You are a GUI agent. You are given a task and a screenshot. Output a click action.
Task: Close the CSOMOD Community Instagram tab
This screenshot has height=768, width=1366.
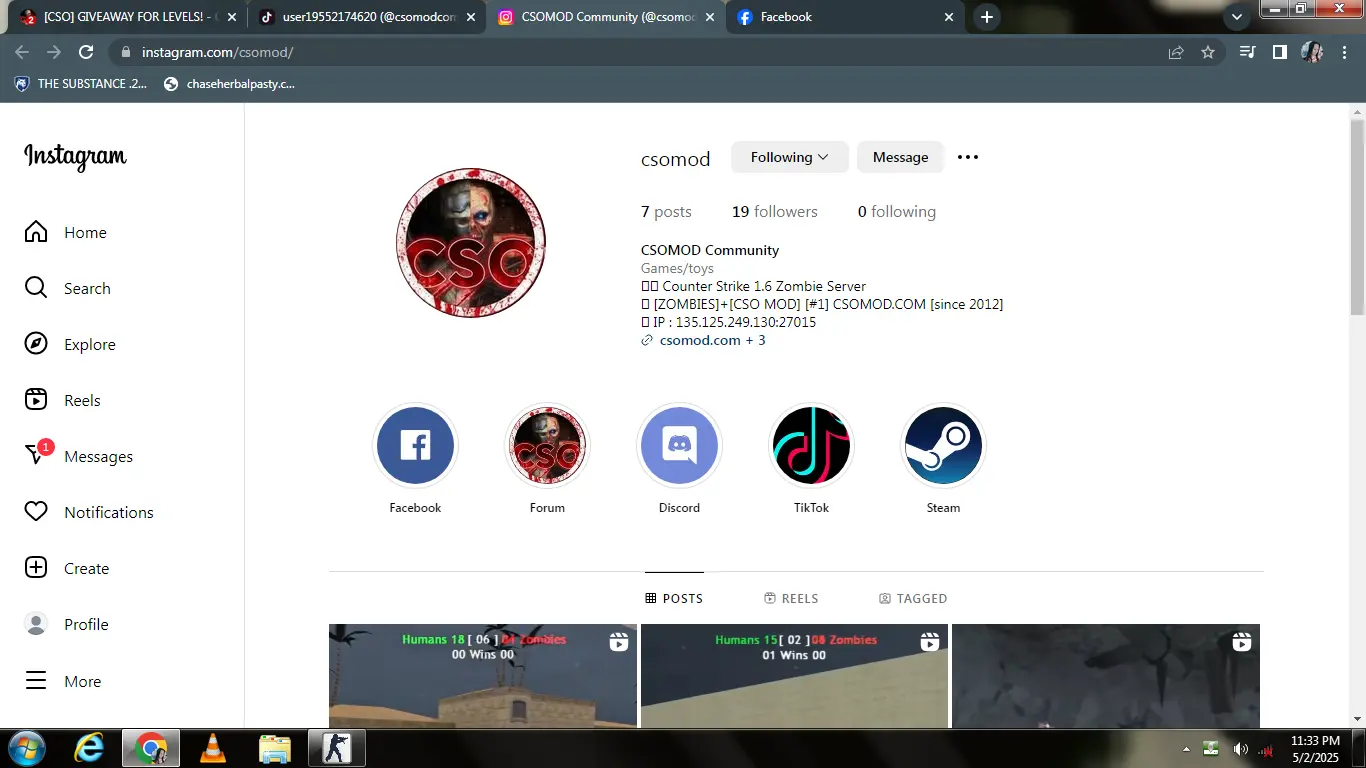(709, 17)
